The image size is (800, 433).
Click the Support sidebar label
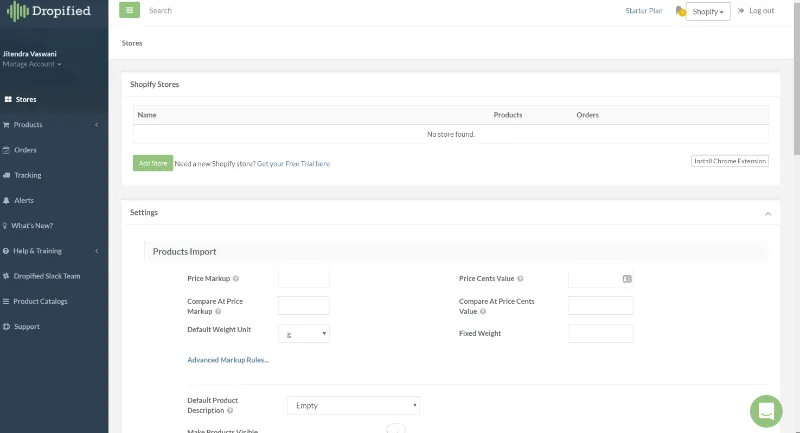pos(27,326)
